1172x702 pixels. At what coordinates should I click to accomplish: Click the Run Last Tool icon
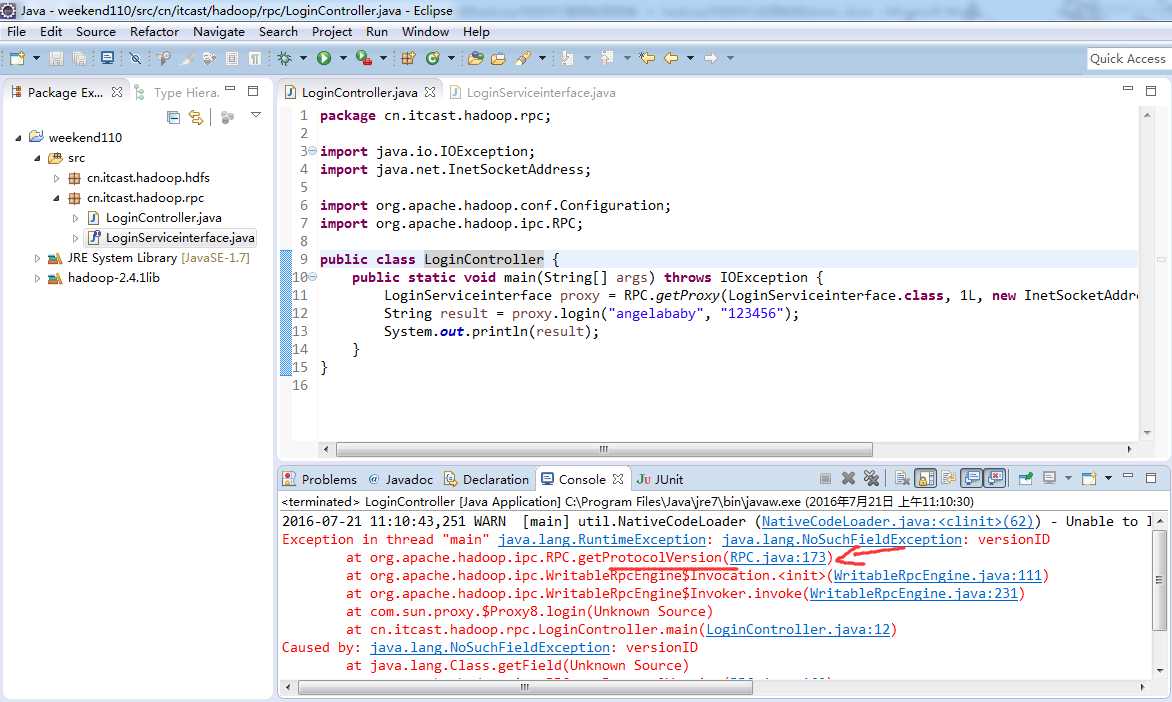364,58
